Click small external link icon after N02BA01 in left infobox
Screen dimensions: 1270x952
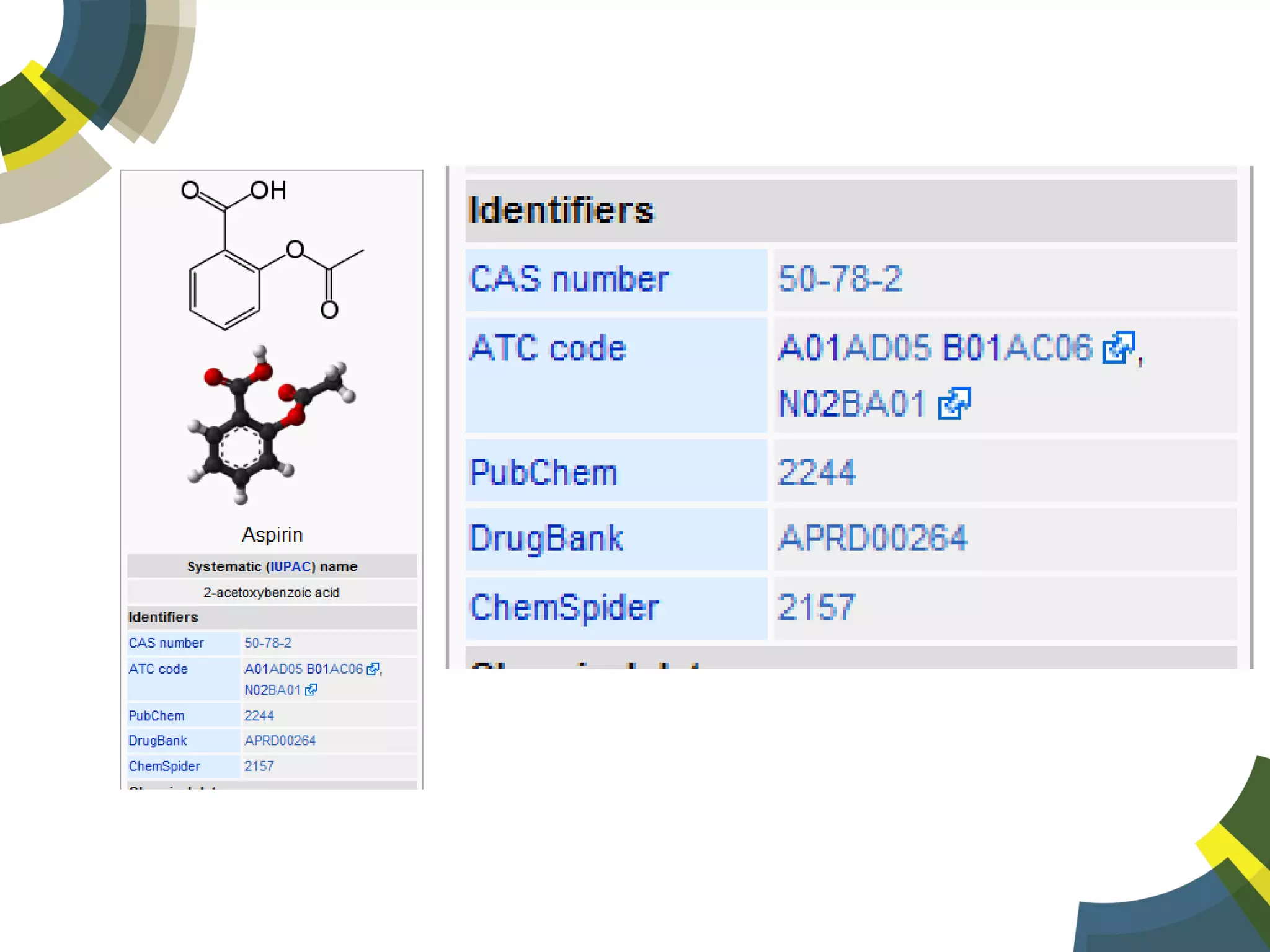click(311, 690)
